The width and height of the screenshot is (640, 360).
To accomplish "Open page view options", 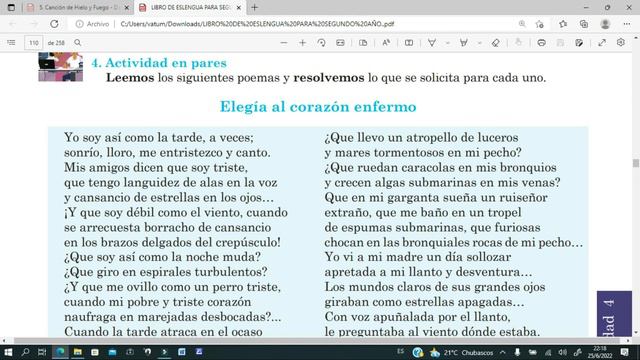I will (363, 43).
